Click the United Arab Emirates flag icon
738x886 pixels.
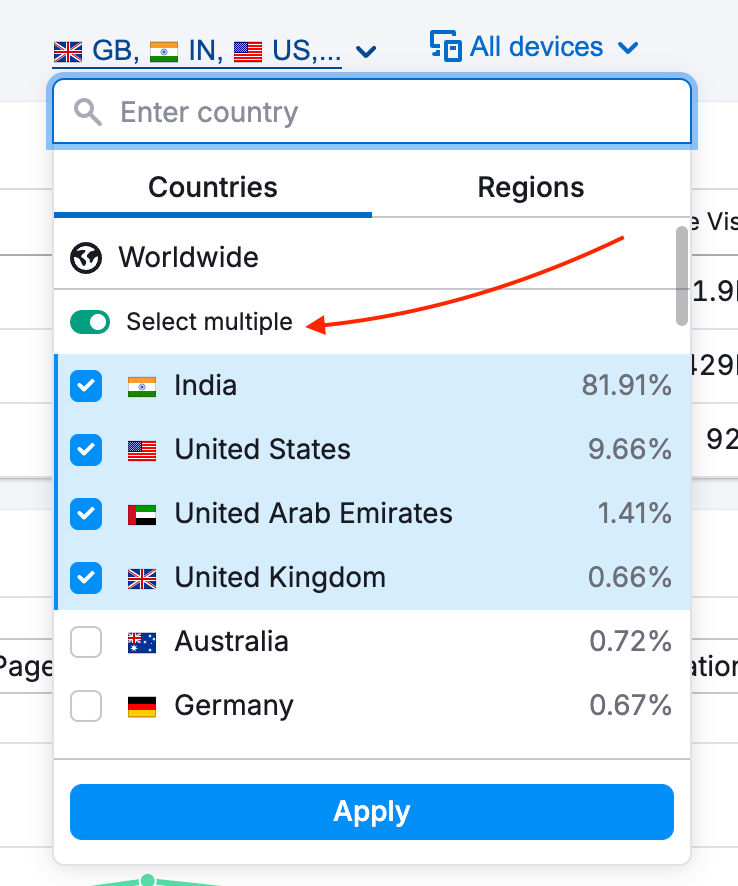pyautogui.click(x=142, y=514)
